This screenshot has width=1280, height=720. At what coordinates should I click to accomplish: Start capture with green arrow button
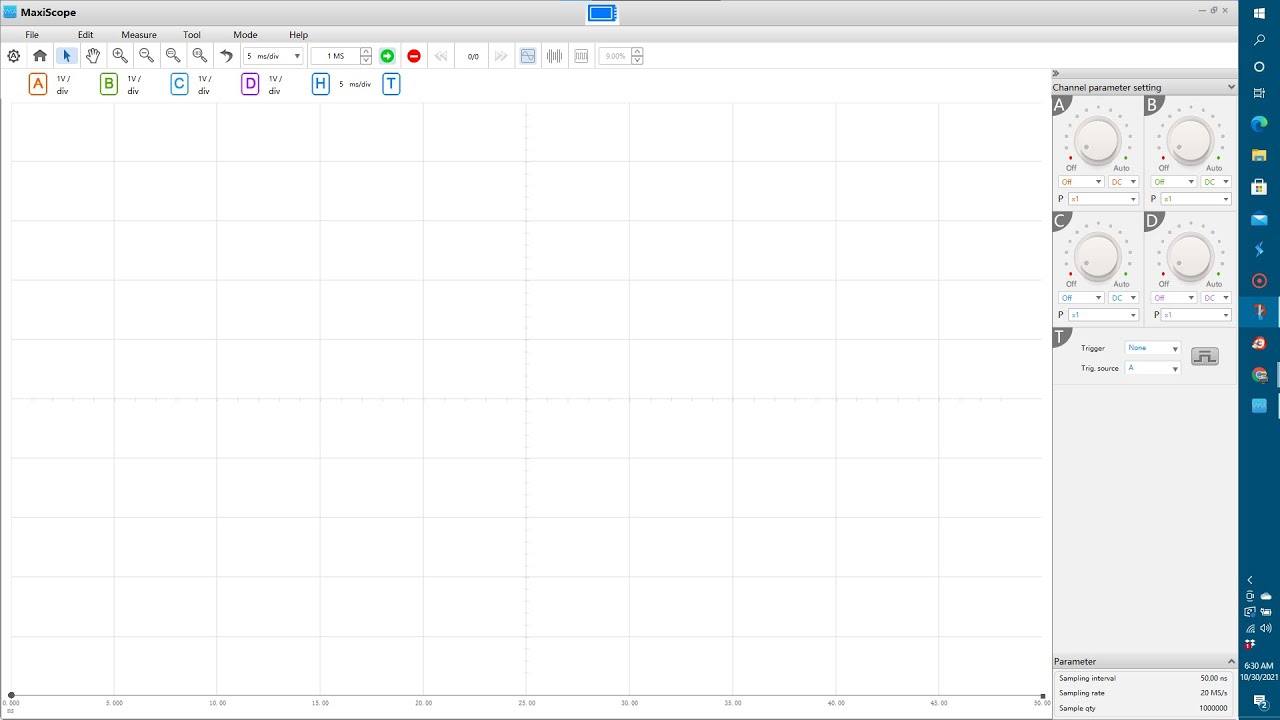click(387, 56)
